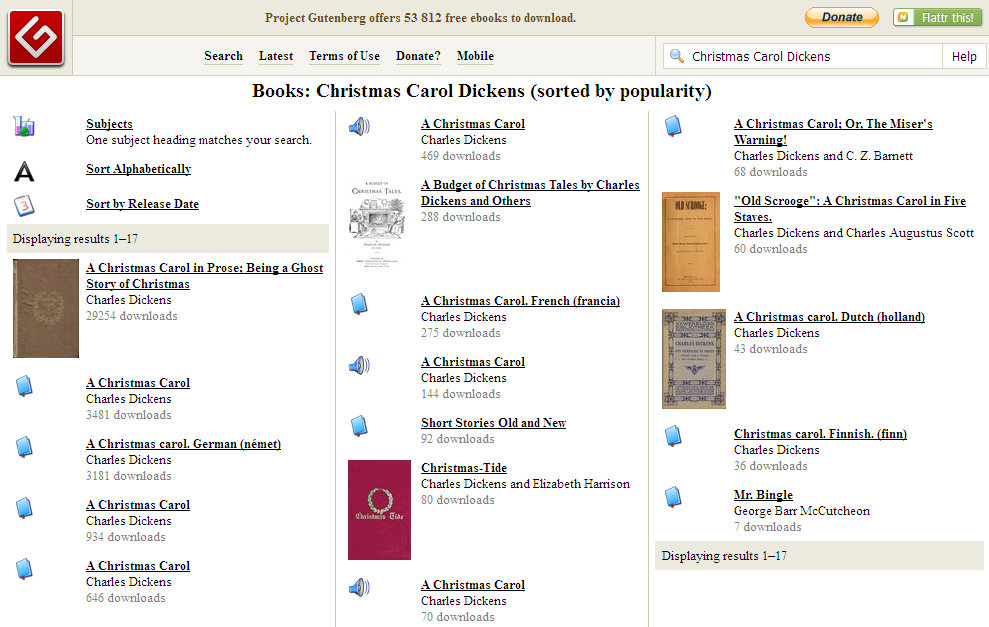The height and width of the screenshot is (627, 989).
Task: Select book icon beside German Christmas carol
Action: (24, 447)
